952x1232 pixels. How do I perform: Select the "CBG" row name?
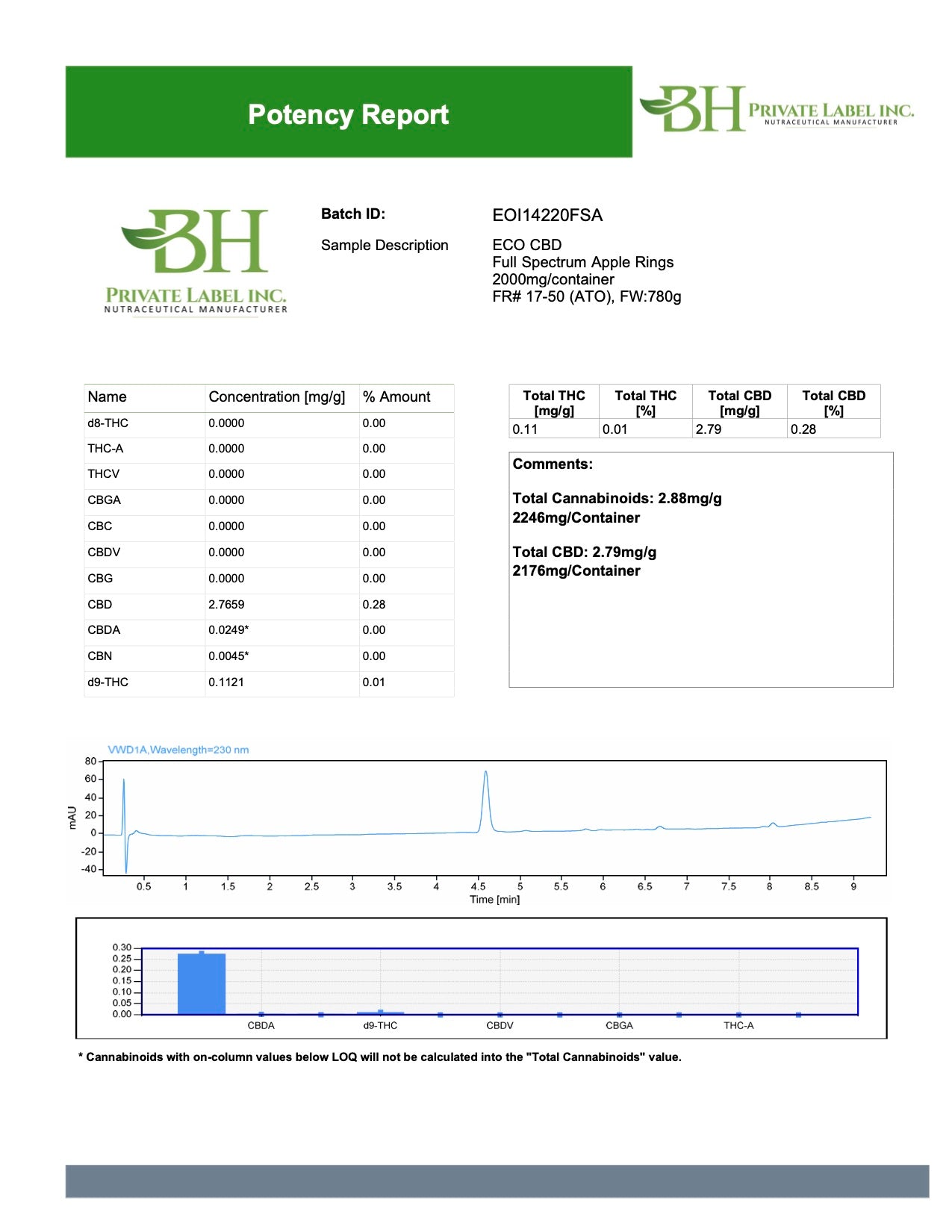(100, 578)
